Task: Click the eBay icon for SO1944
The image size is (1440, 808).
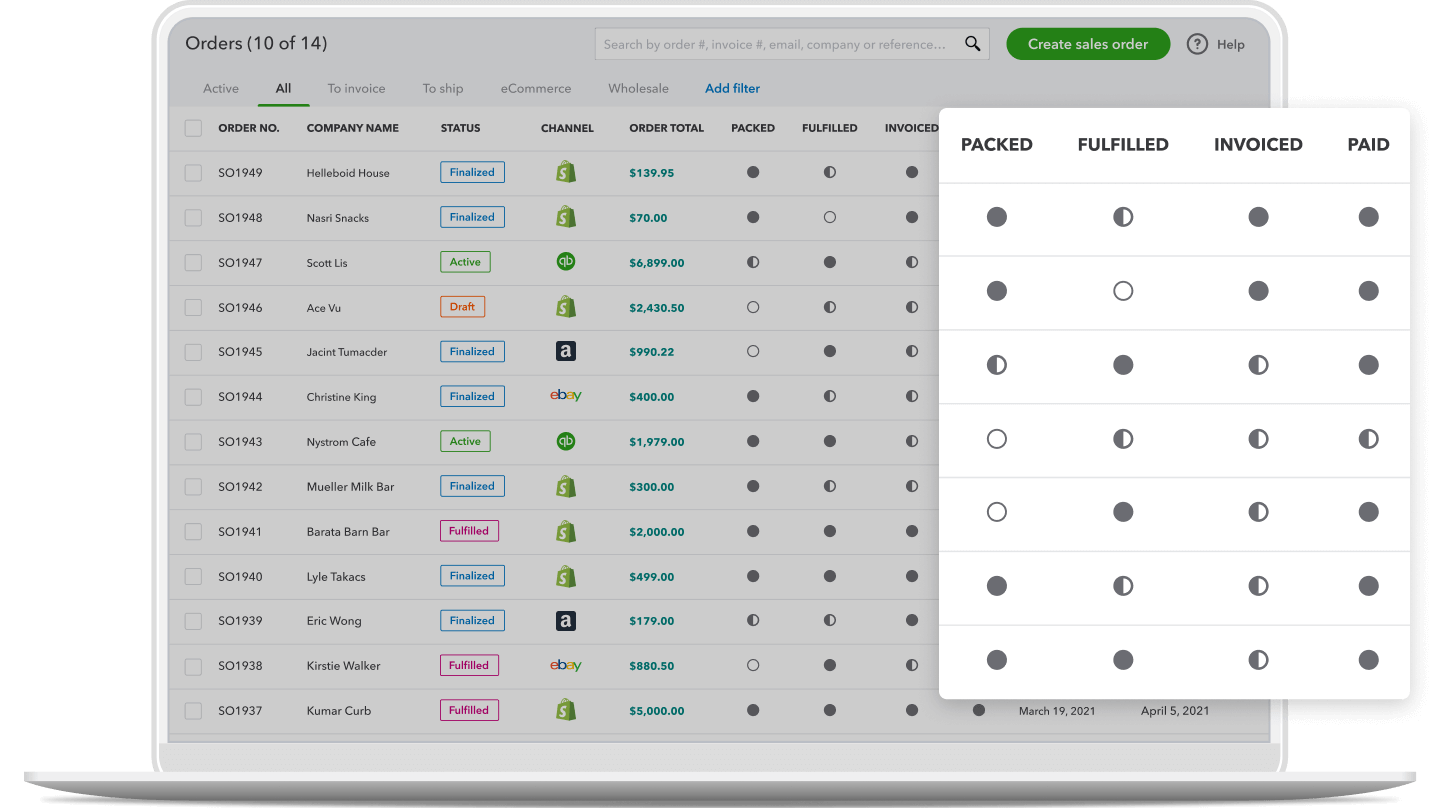Action: coord(566,396)
